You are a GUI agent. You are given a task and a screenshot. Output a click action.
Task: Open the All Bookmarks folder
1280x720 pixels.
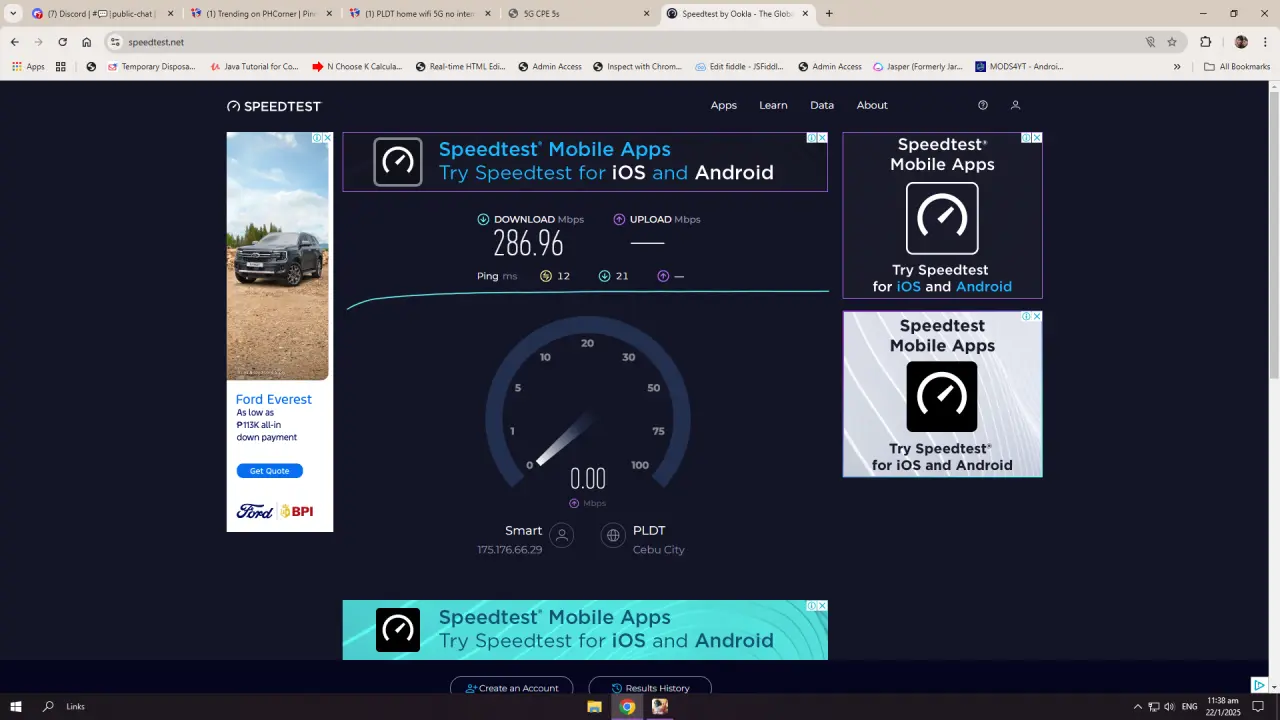[1237, 67]
